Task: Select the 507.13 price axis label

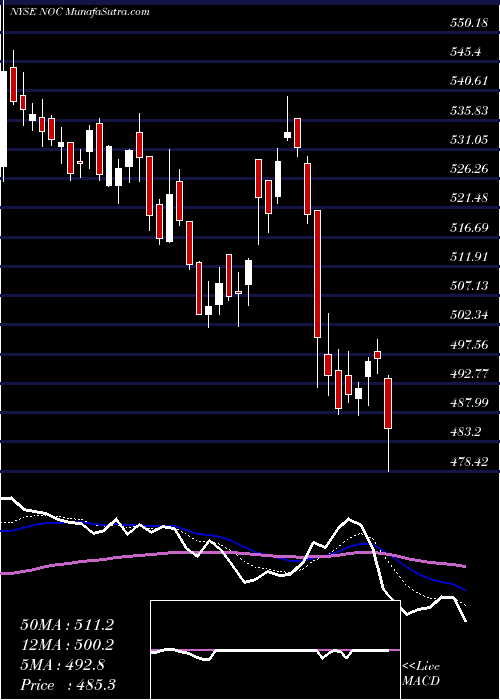Action: pos(470,286)
